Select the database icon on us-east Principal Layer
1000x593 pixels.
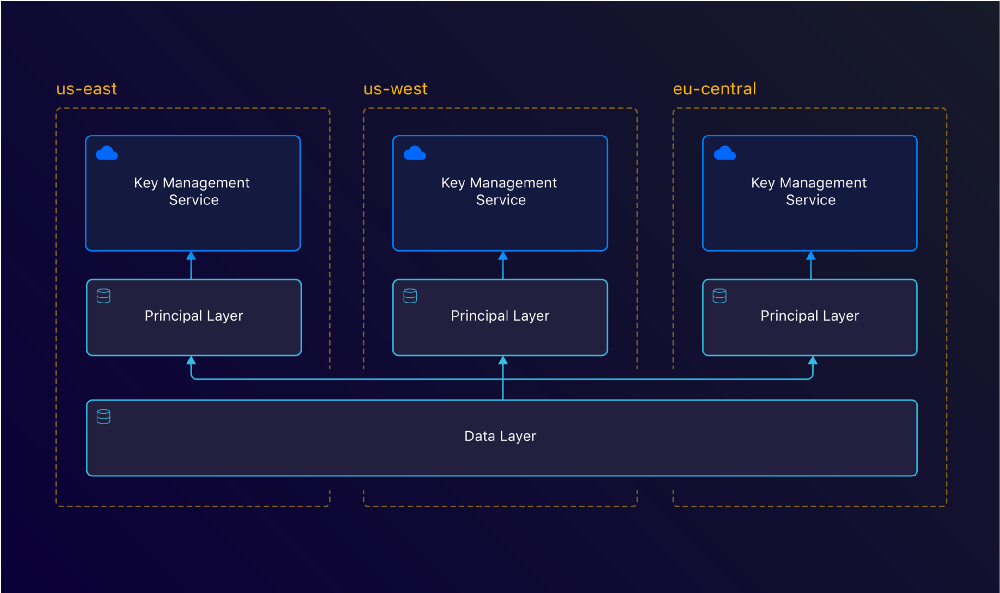coord(103,296)
